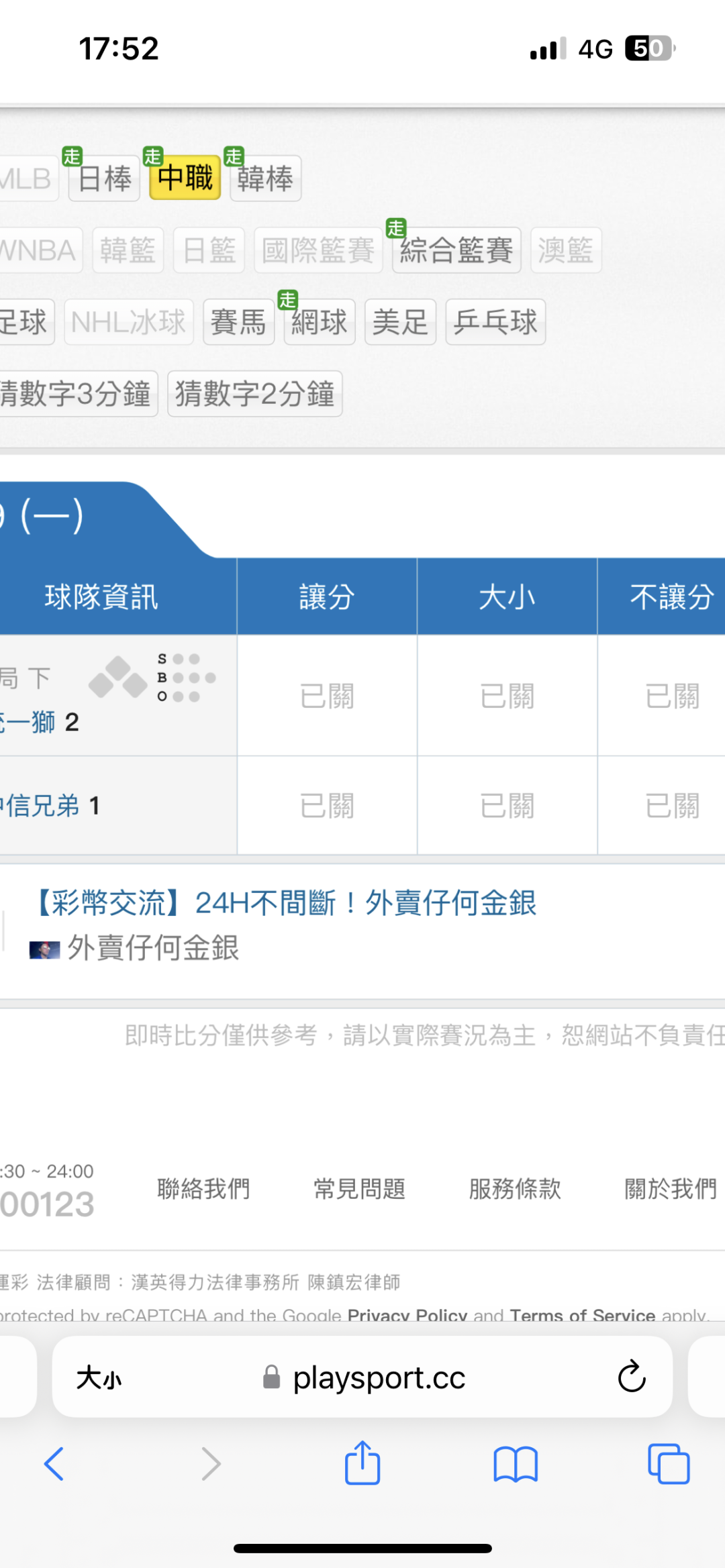This screenshot has height=1568, width=725.
Task: Select the highlighted 中職 tab
Action: click(185, 178)
